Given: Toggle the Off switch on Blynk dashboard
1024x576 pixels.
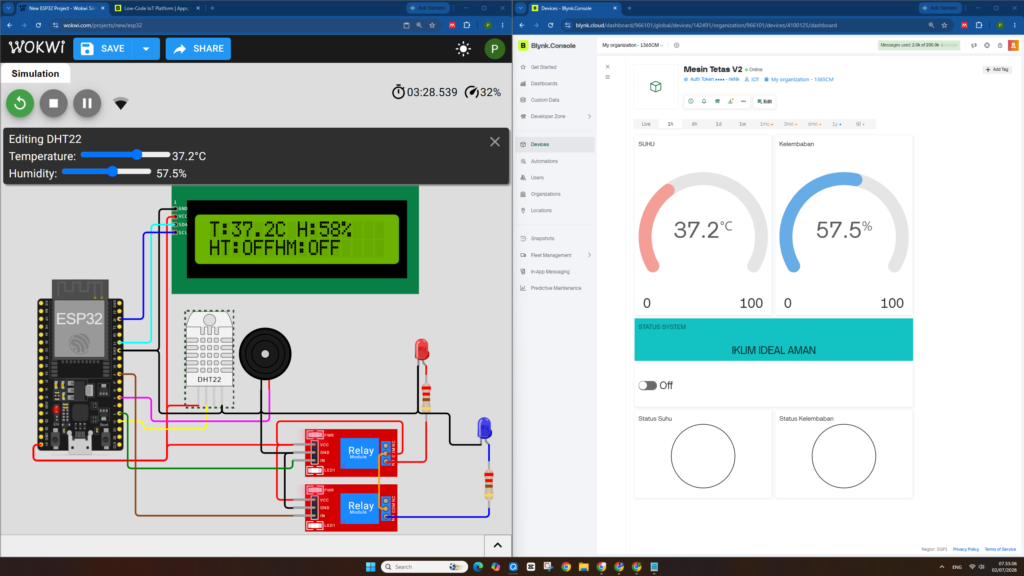Looking at the screenshot, I should 647,385.
